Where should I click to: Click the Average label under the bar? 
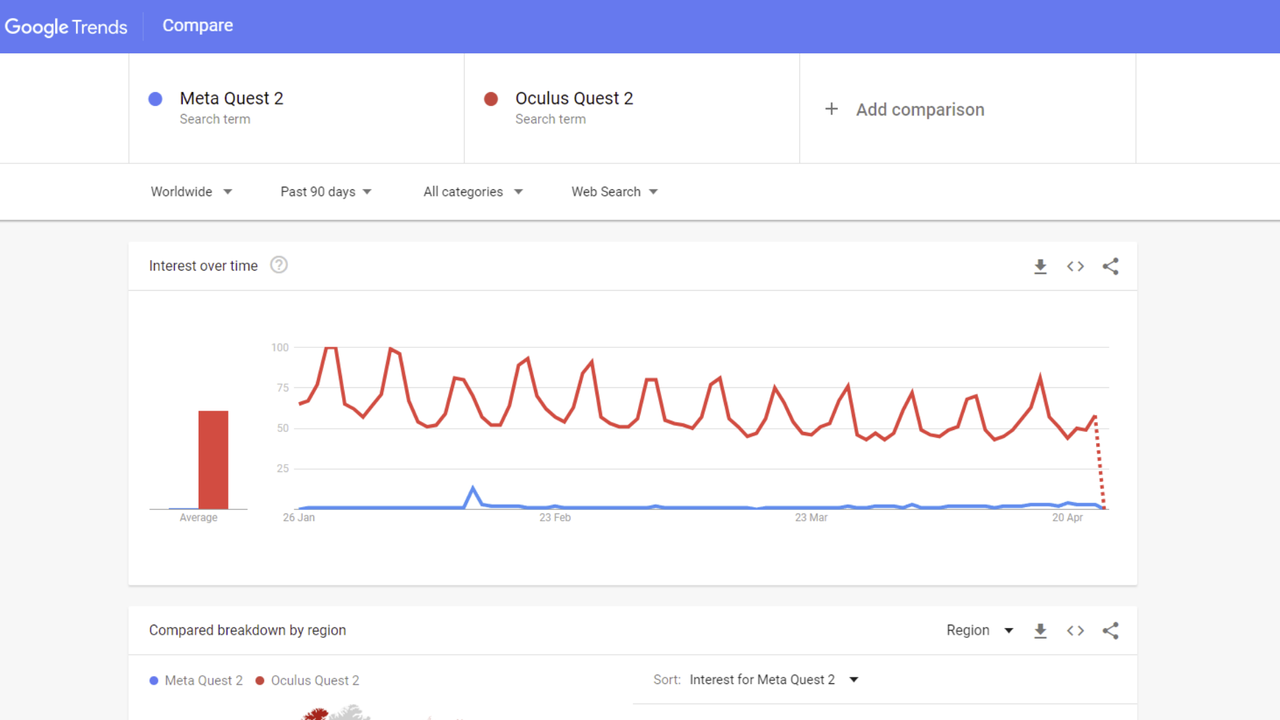(198, 518)
